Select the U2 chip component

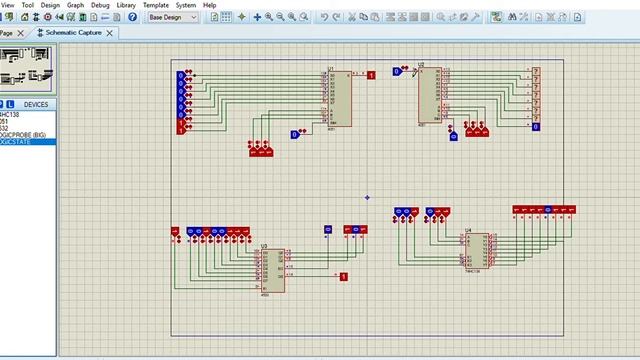coord(430,95)
